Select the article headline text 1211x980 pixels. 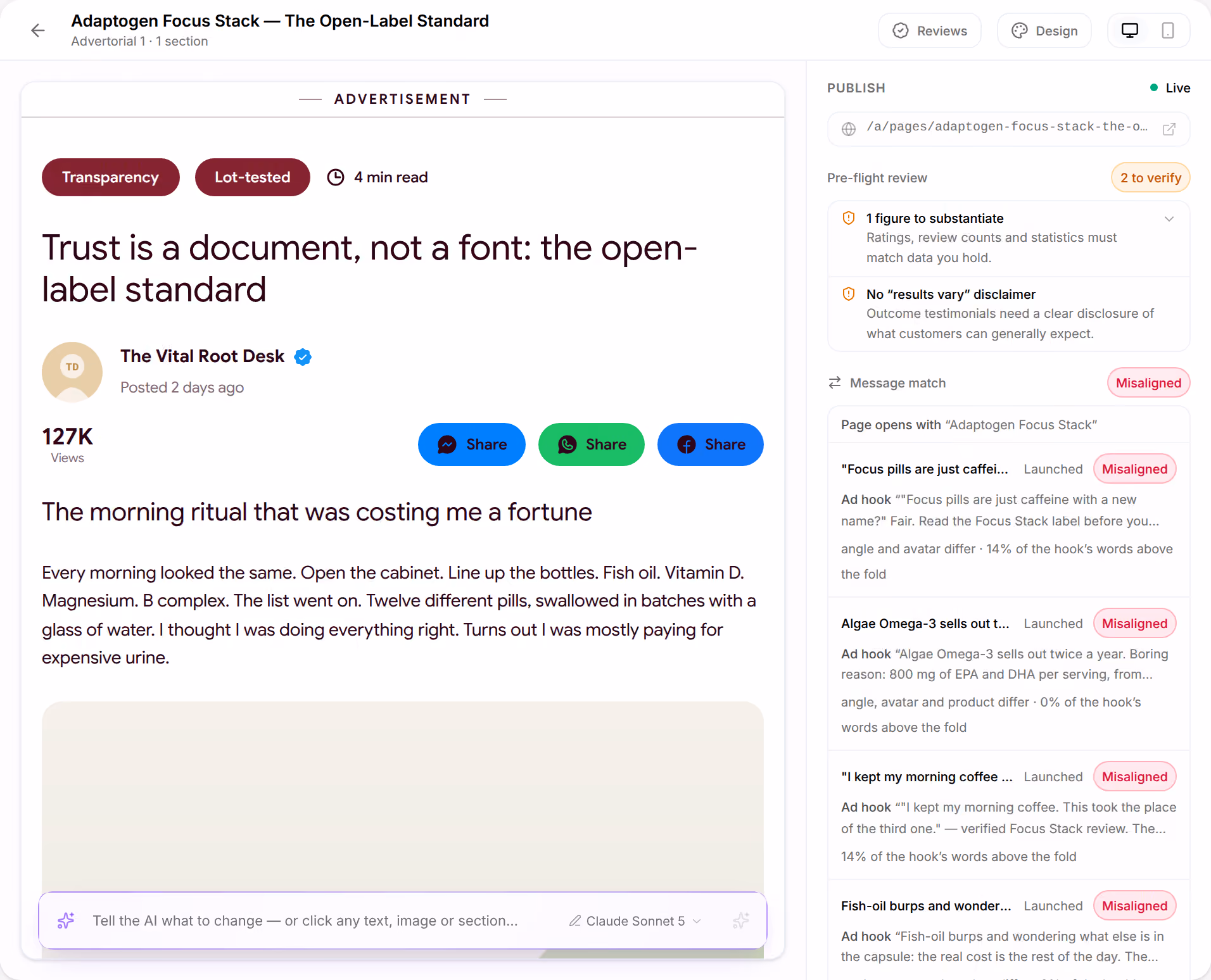[370, 268]
